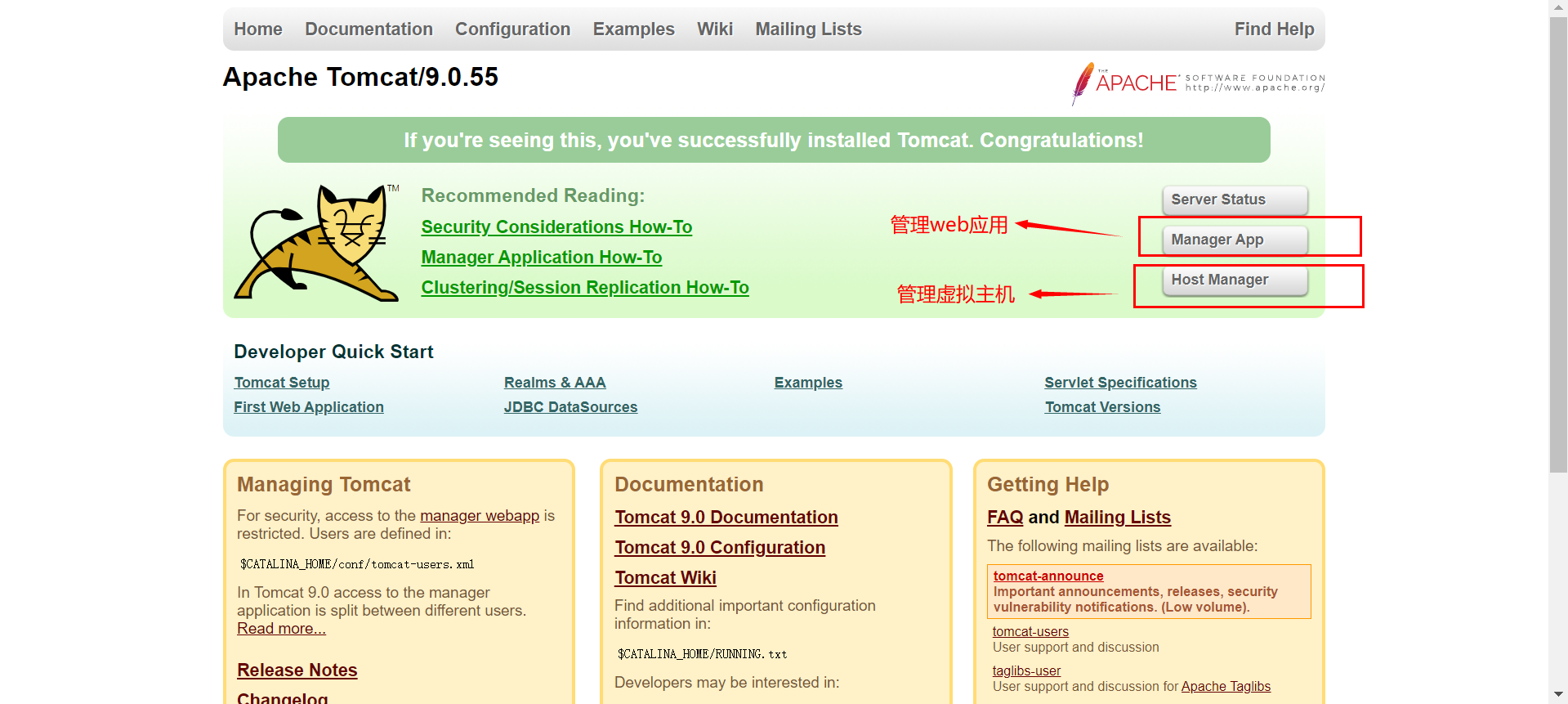Click the manager webapp link
Screen dimensions: 1568x704
(480, 516)
